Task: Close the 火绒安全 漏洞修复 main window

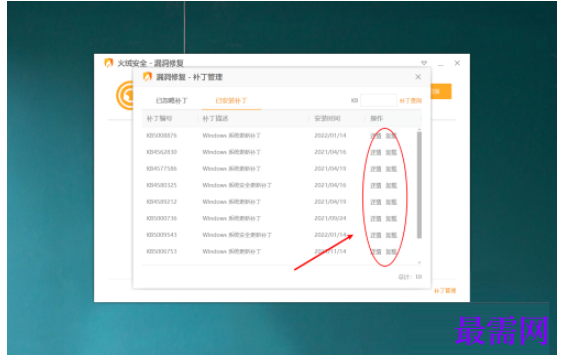Action: 457,63
